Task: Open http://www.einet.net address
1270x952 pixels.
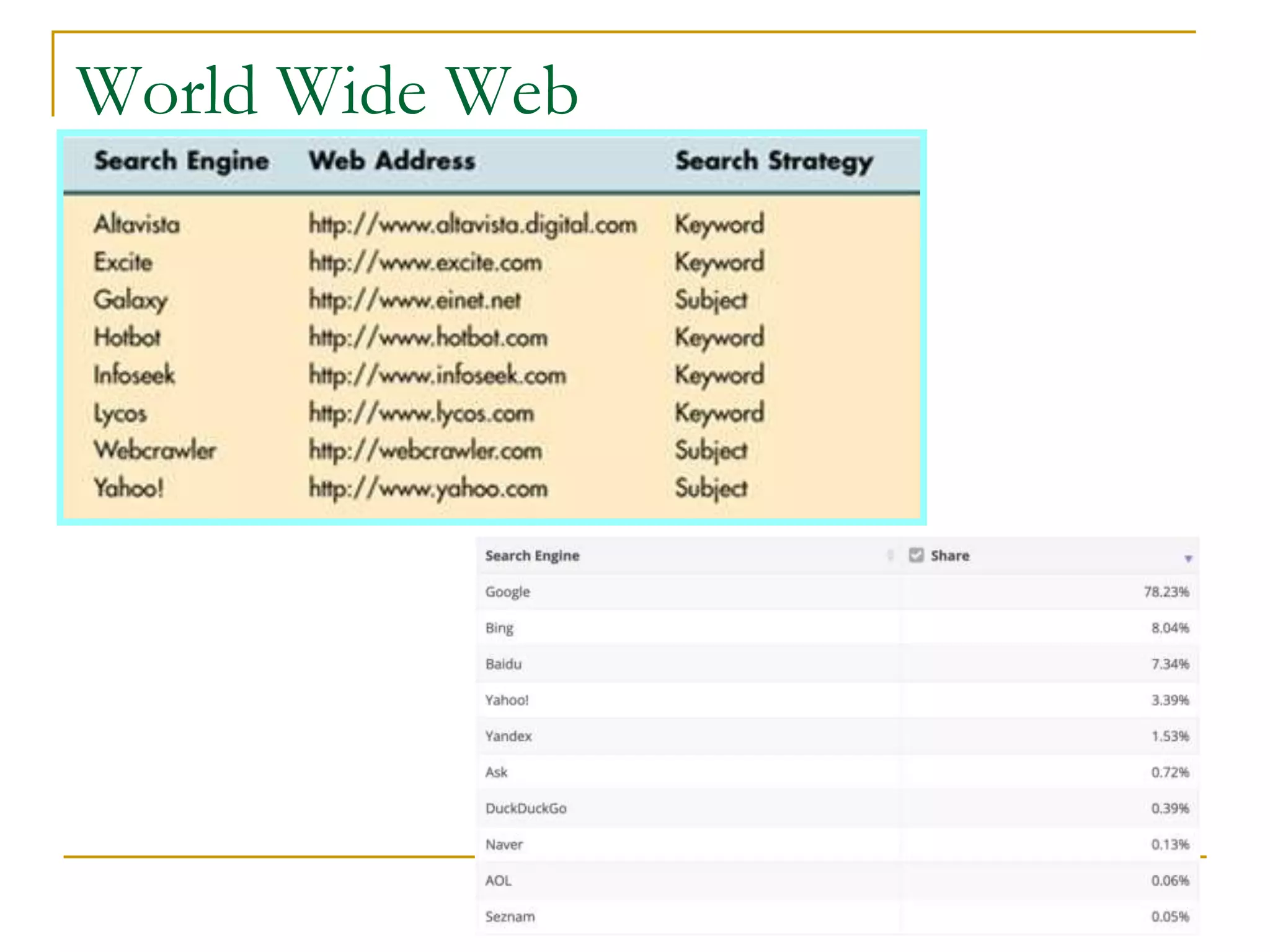Action: click(415, 300)
